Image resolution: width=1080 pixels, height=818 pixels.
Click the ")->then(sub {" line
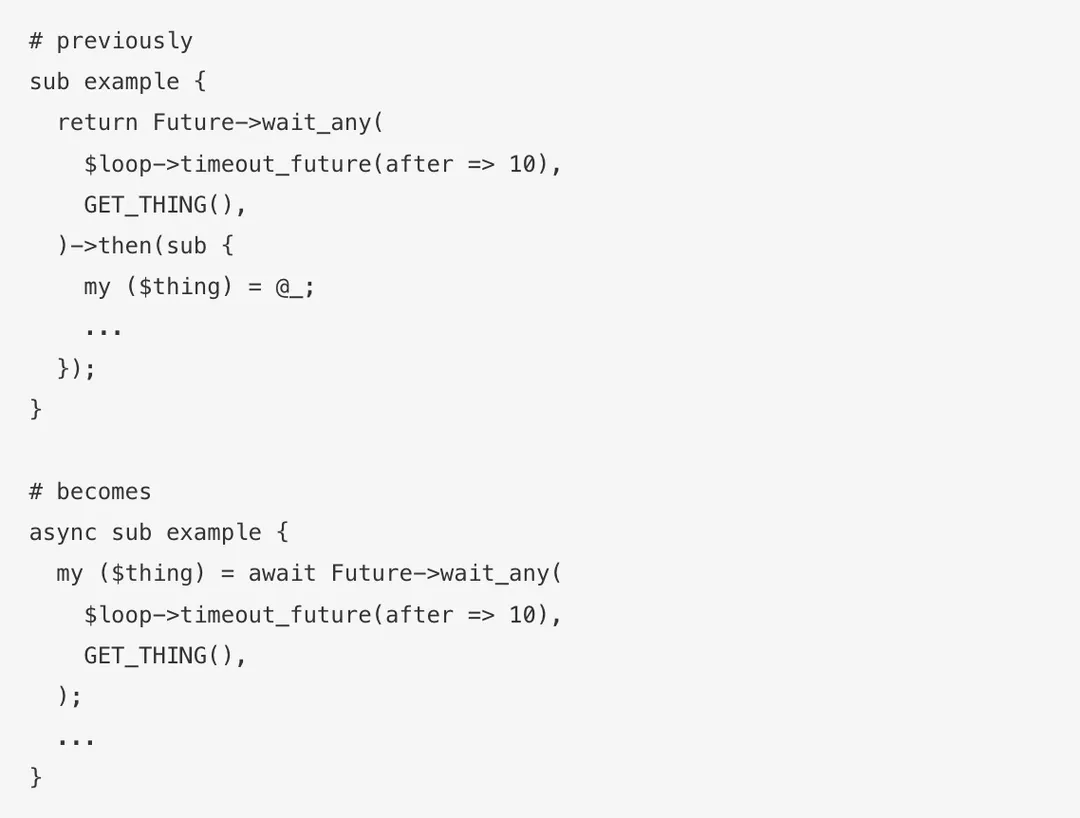pyautogui.click(x=145, y=246)
